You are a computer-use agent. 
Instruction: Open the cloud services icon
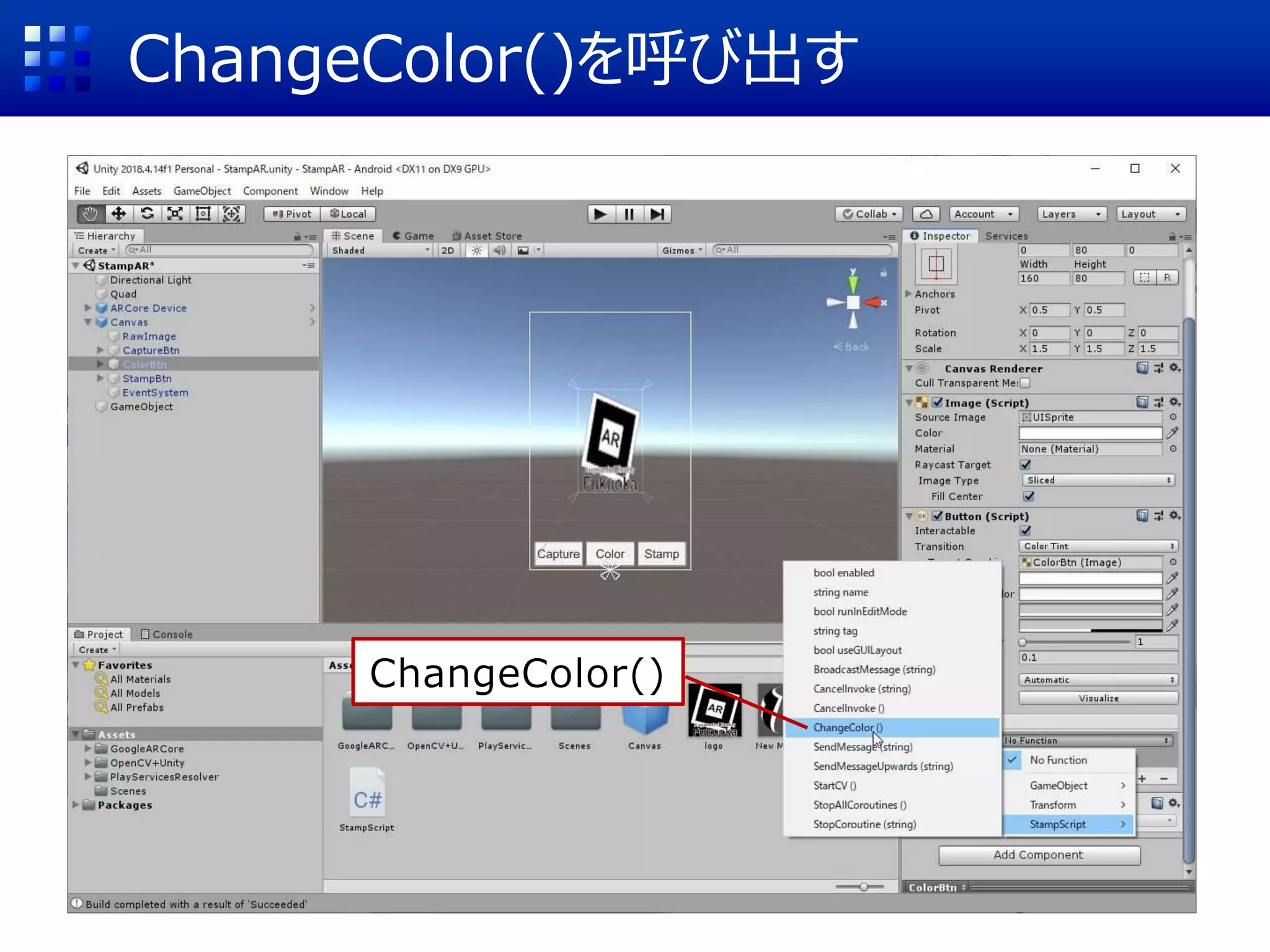coord(926,214)
